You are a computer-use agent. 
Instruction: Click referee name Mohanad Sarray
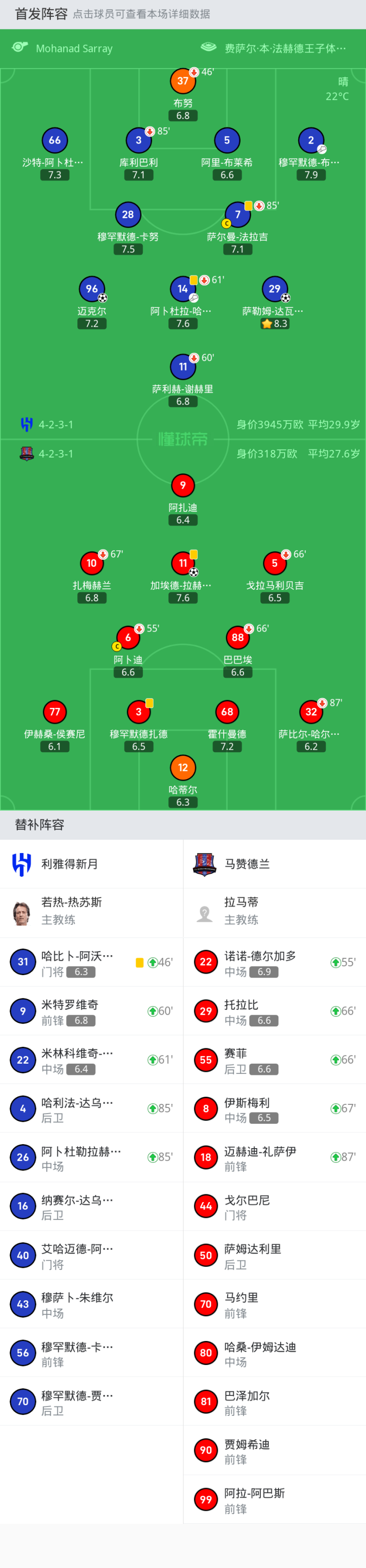click(74, 49)
